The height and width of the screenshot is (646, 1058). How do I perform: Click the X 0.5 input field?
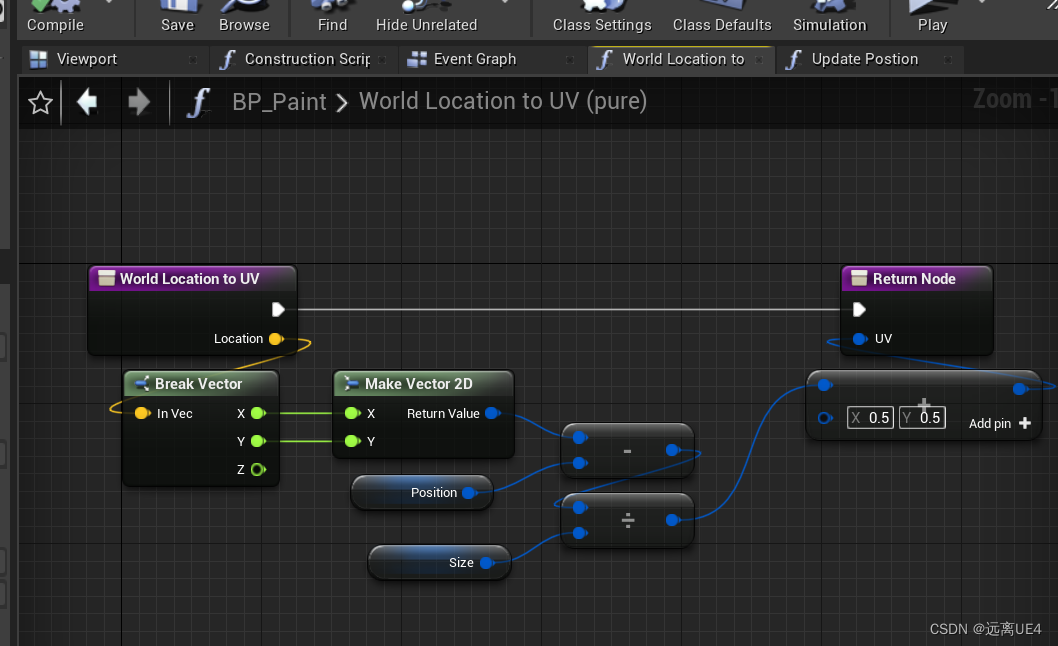869,417
